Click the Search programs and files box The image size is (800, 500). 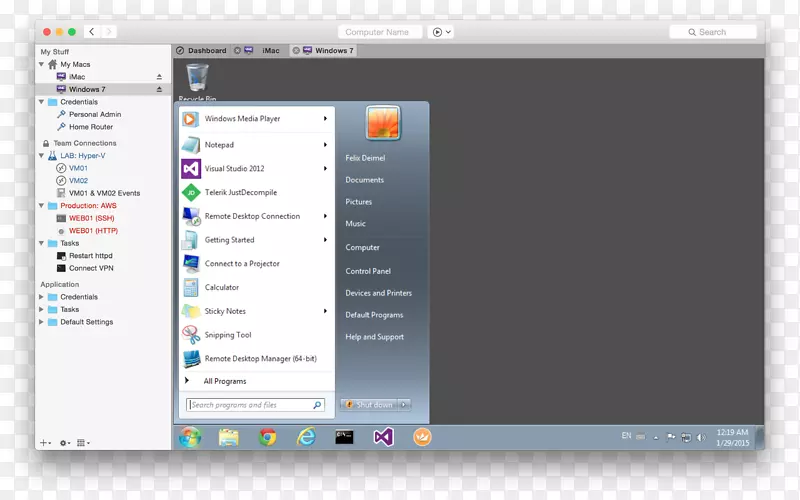(x=255, y=405)
